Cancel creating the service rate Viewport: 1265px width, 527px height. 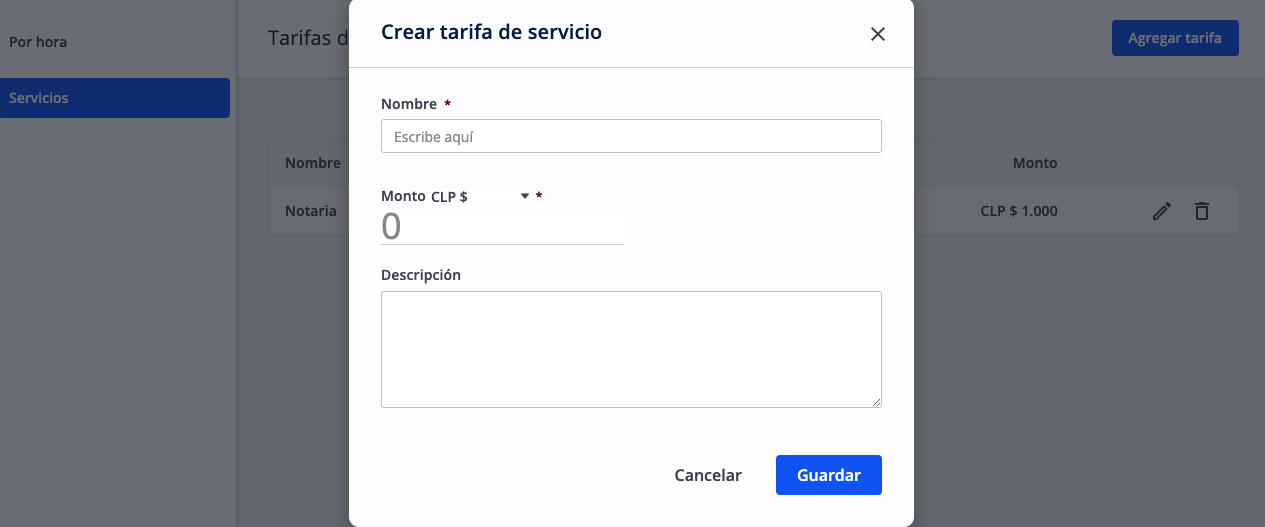coord(708,475)
